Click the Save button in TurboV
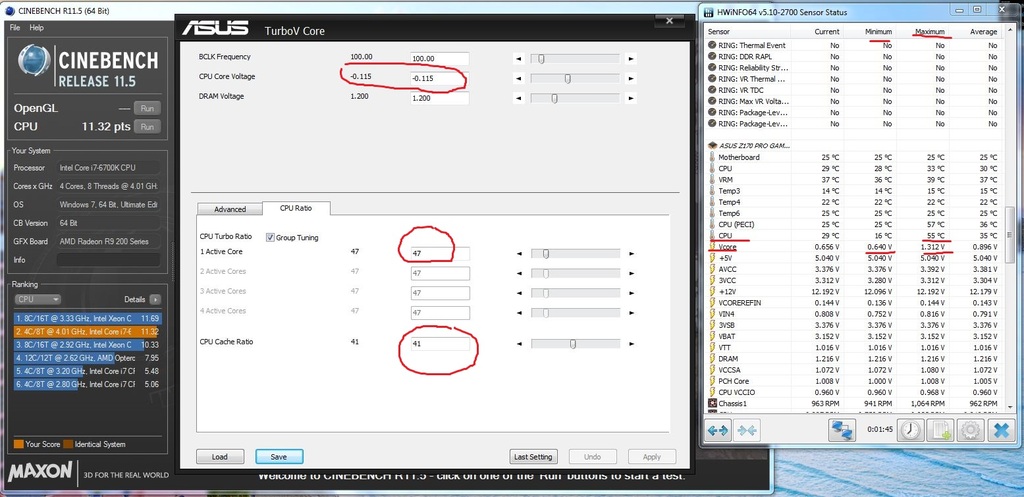 (279, 457)
